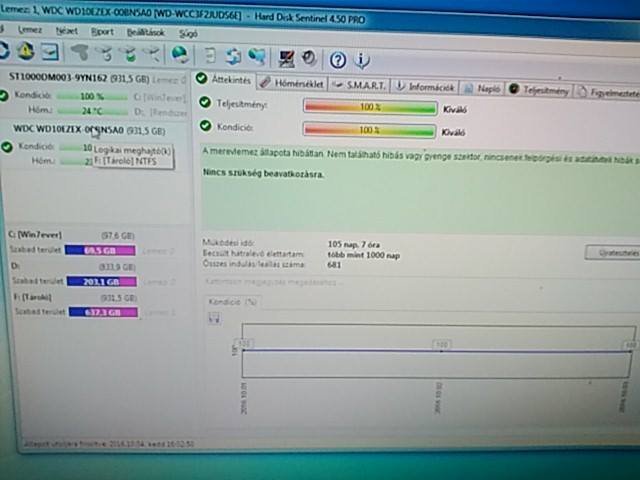The width and height of the screenshot is (640, 480).
Task: Click the blue circular arrows update icon
Action: click(233, 56)
